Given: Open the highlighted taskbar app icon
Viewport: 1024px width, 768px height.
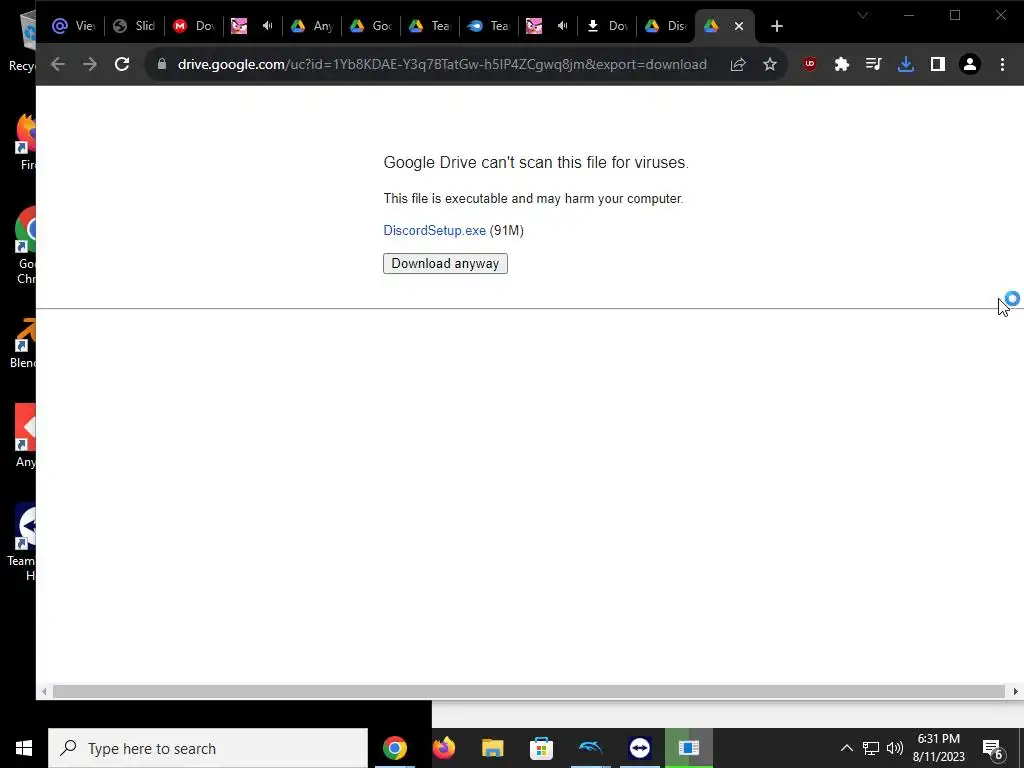Looking at the screenshot, I should click(x=688, y=748).
